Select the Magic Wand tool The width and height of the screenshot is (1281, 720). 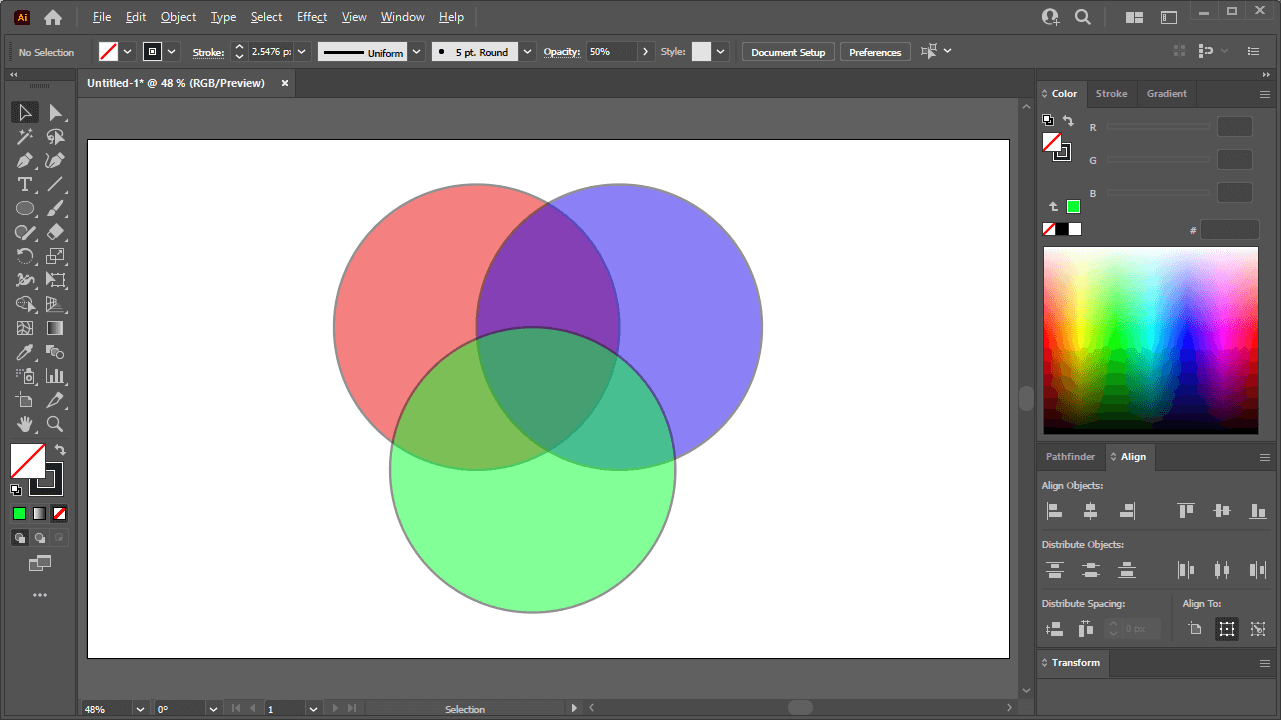coord(25,136)
